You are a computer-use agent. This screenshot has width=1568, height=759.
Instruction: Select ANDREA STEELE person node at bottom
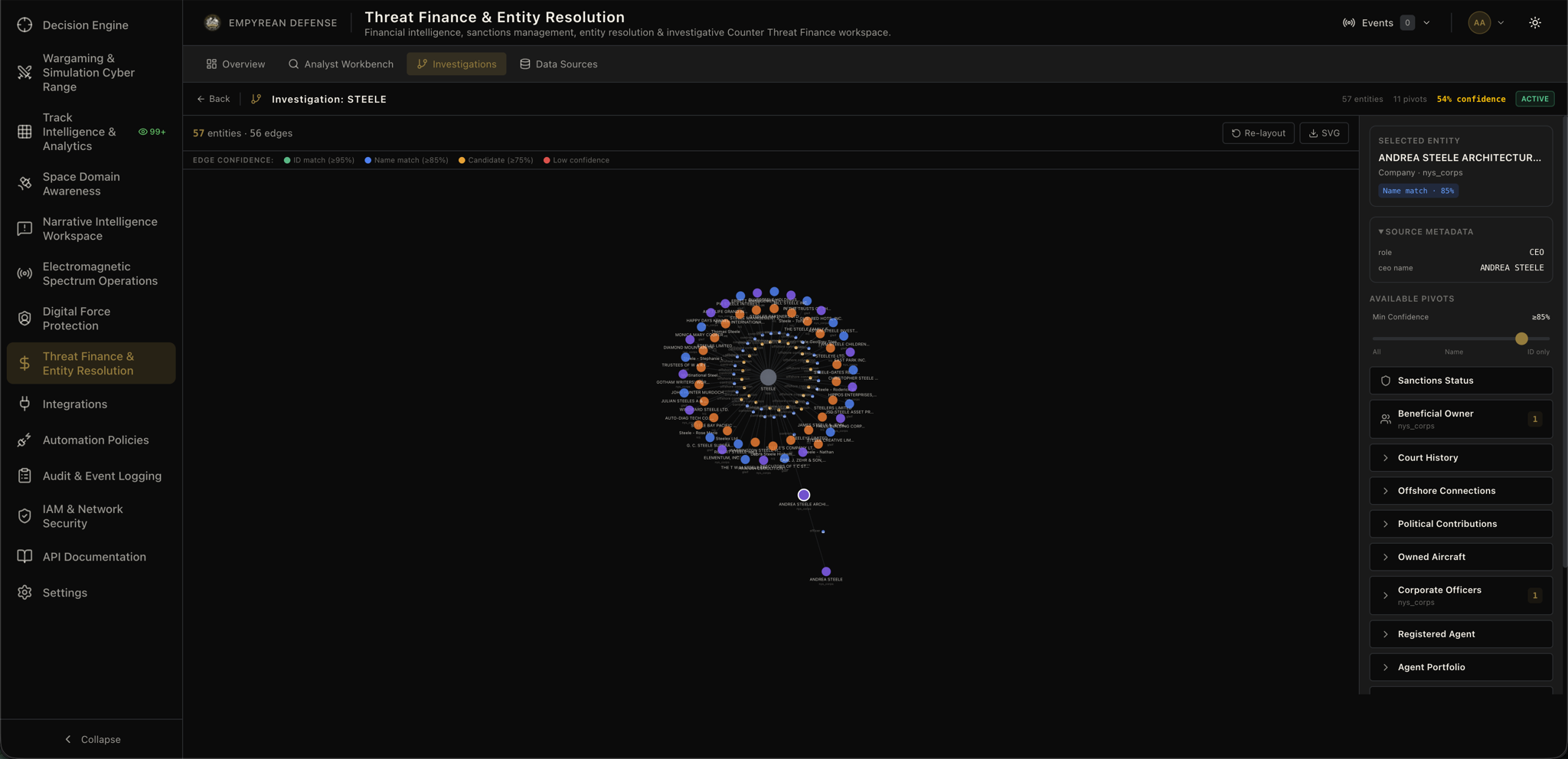tap(826, 571)
